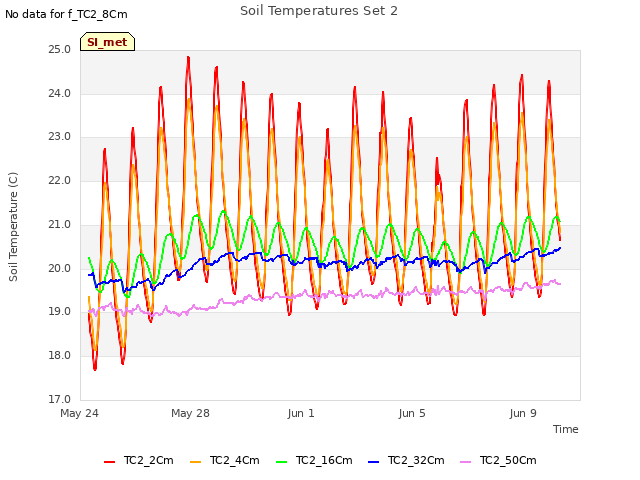The width and height of the screenshot is (640, 480).
Task: Click the 19.0 y-axis tick label
Action: click(x=60, y=312)
